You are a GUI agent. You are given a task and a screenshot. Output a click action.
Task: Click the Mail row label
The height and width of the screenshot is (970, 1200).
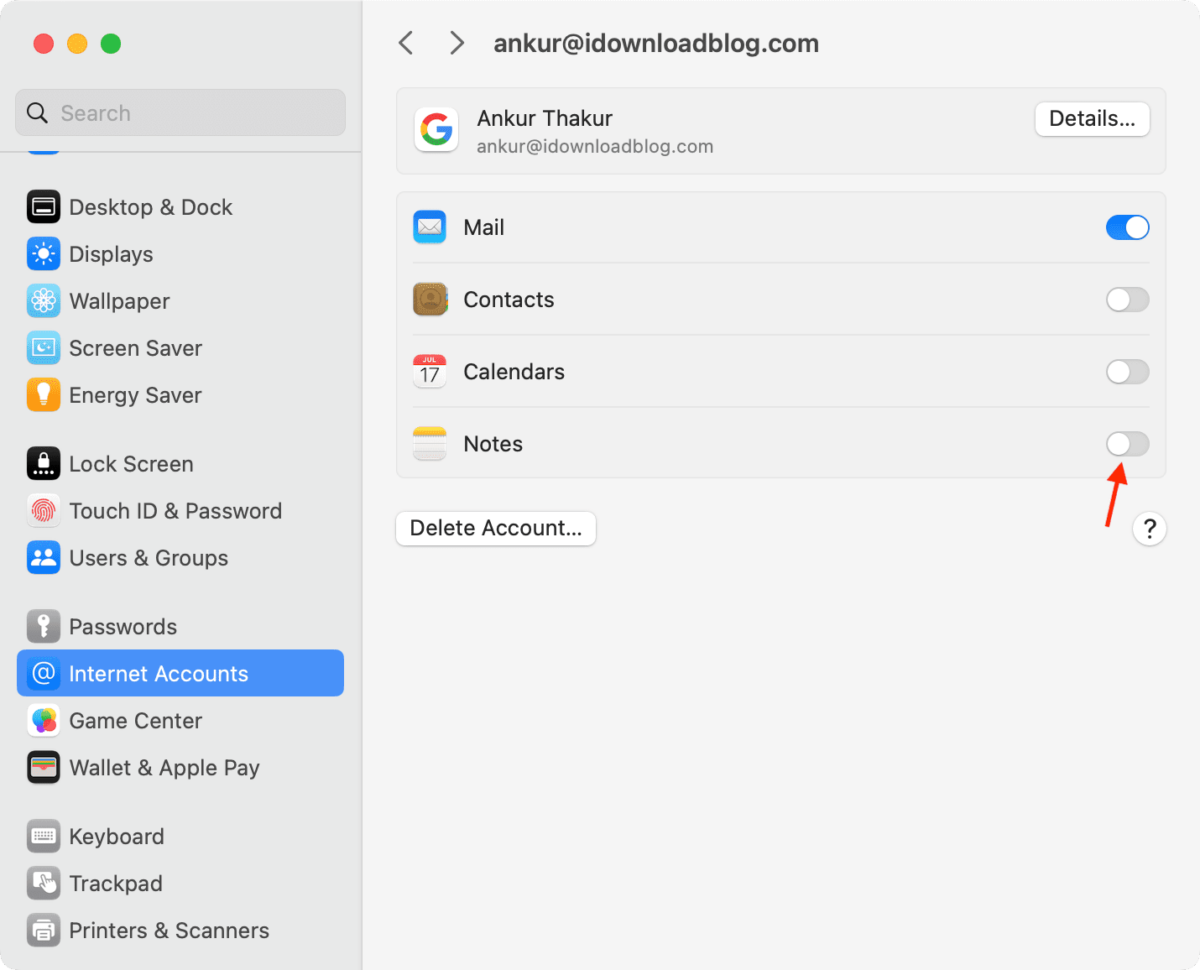(x=484, y=228)
